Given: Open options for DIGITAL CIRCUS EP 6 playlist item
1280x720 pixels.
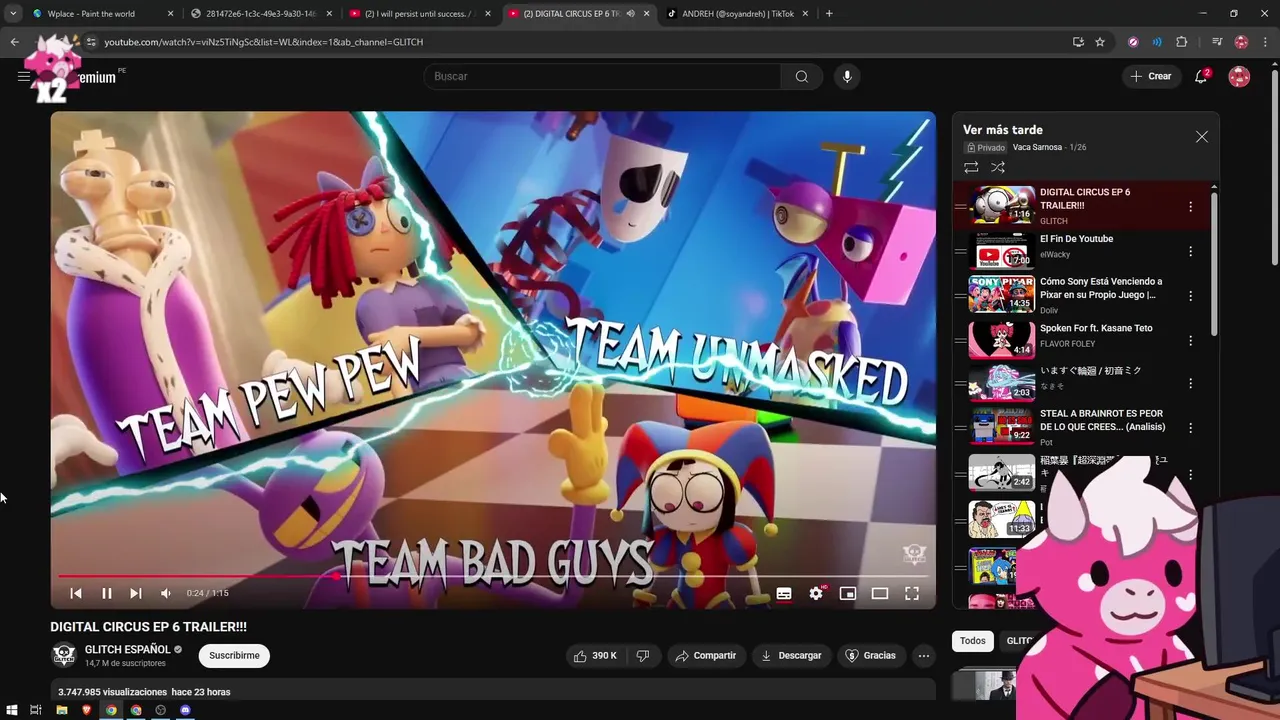Looking at the screenshot, I should pyautogui.click(x=1190, y=207).
